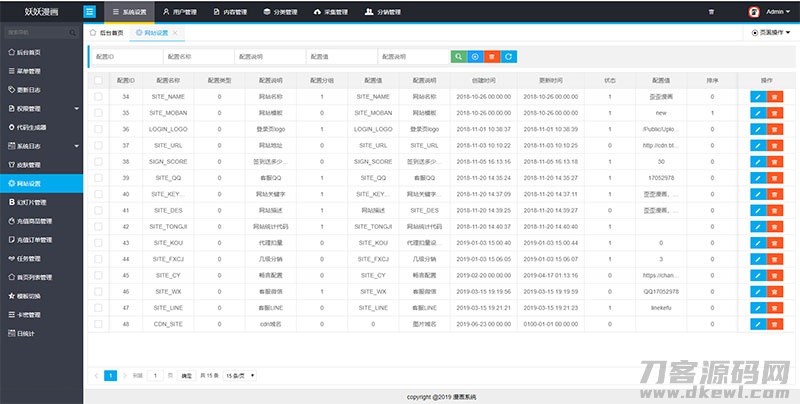Image resolution: width=800 pixels, height=404 pixels.
Task: Open the 15 条/页 page size dropdown
Action: tap(238, 375)
